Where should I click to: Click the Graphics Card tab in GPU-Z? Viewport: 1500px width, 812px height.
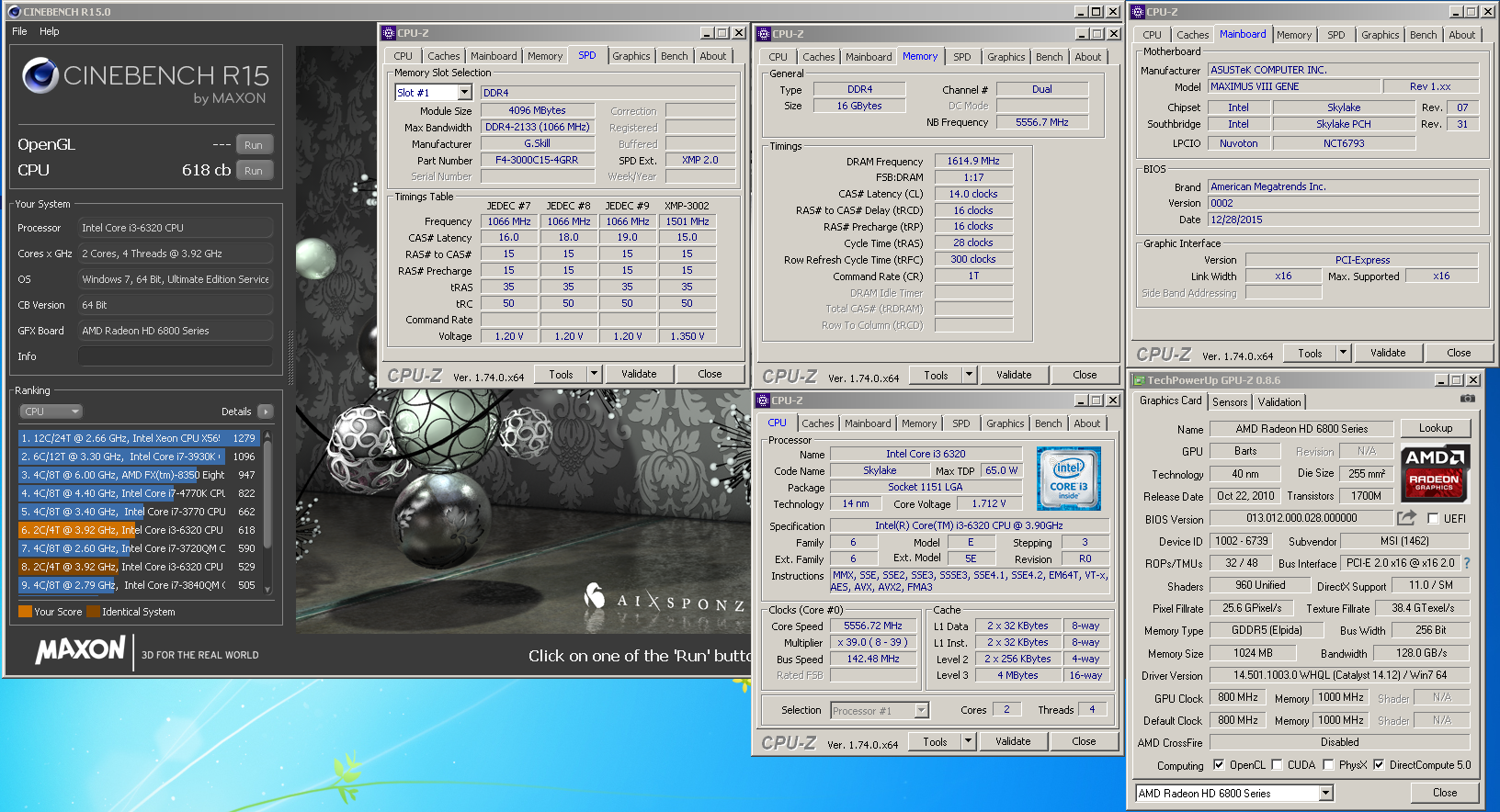click(x=1170, y=400)
